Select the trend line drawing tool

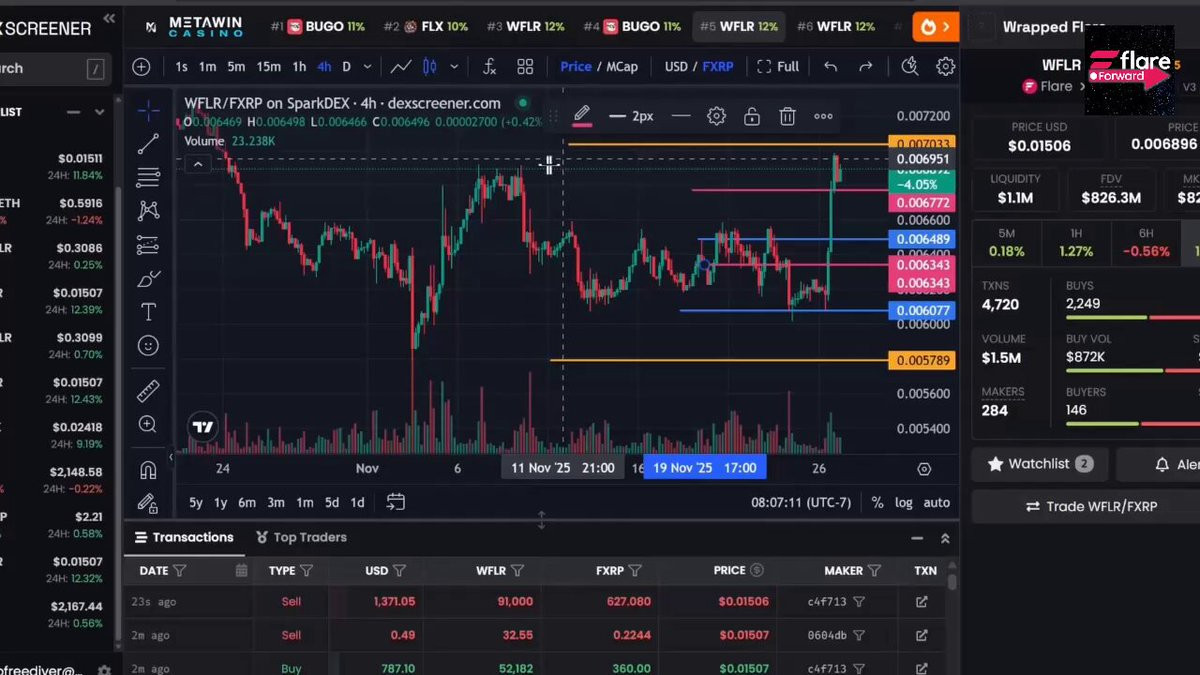pyautogui.click(x=148, y=144)
